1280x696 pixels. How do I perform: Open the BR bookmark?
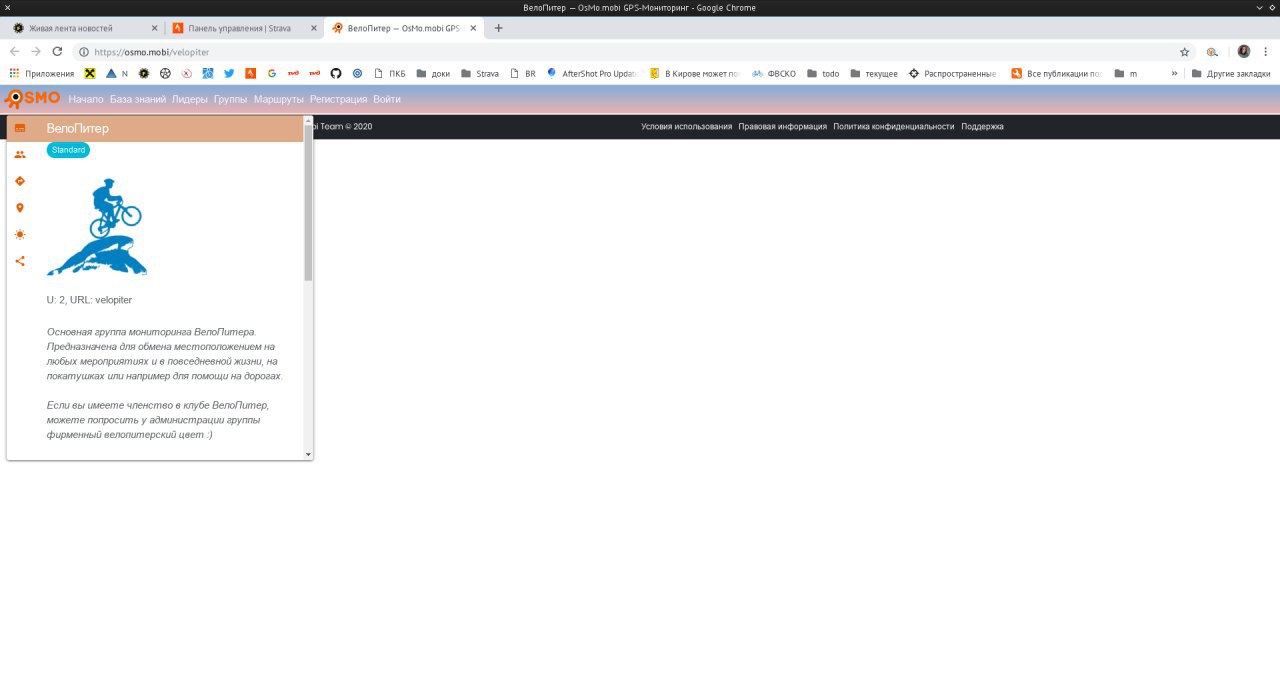pyautogui.click(x=523, y=73)
